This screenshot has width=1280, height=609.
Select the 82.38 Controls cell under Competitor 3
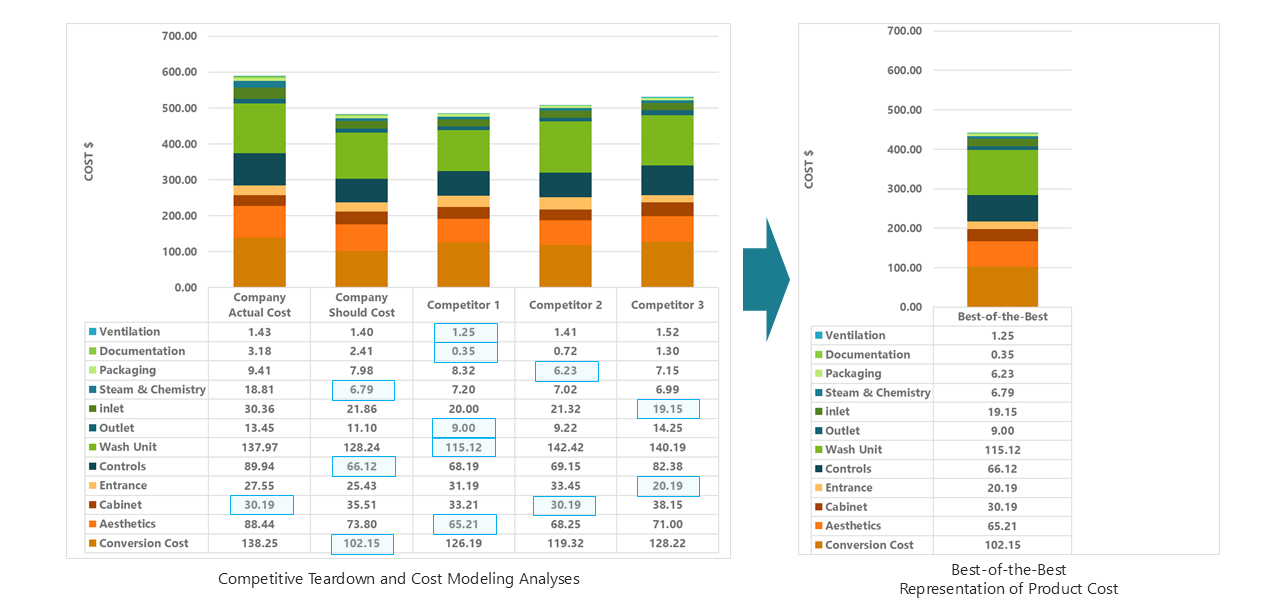[668, 466]
